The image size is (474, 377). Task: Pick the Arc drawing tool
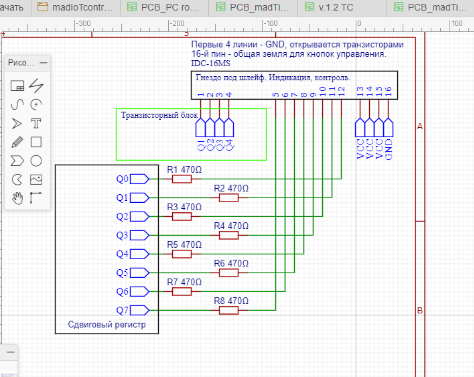pos(36,105)
